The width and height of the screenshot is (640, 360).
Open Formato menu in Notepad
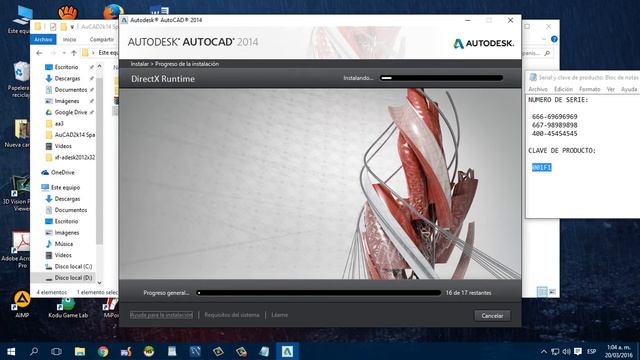(x=590, y=89)
